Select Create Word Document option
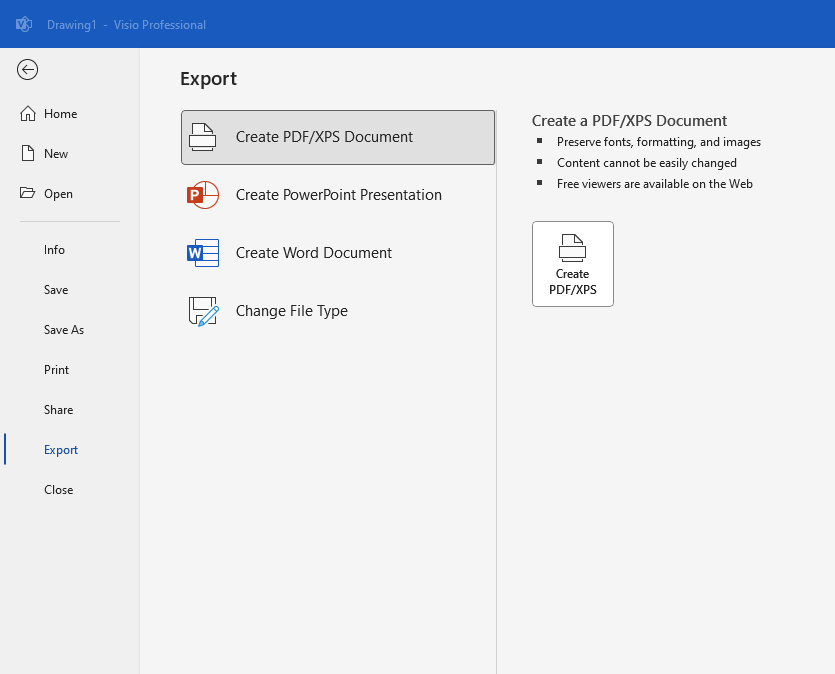 point(338,253)
